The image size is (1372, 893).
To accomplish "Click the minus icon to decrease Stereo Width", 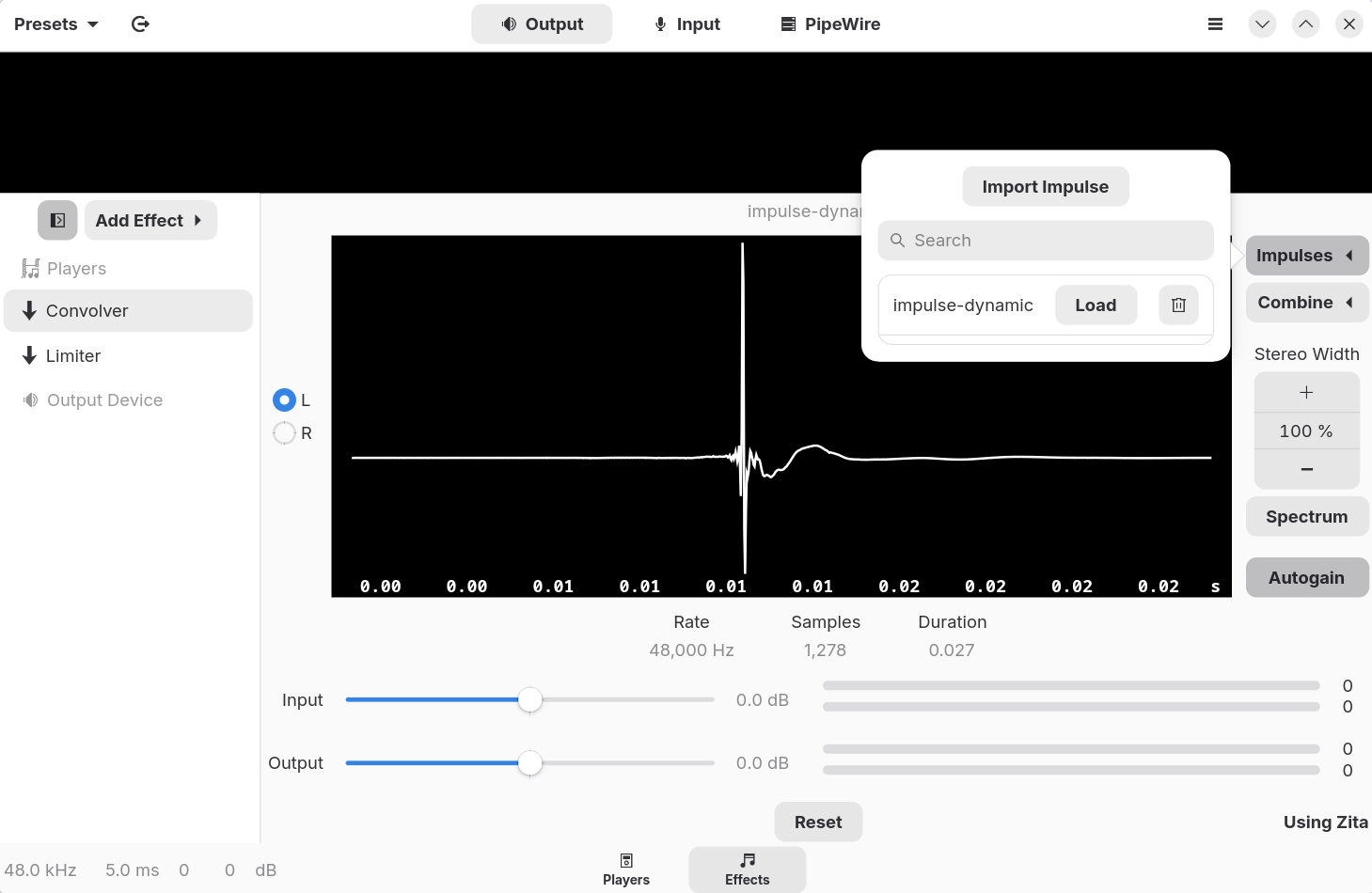I will pos(1306,469).
